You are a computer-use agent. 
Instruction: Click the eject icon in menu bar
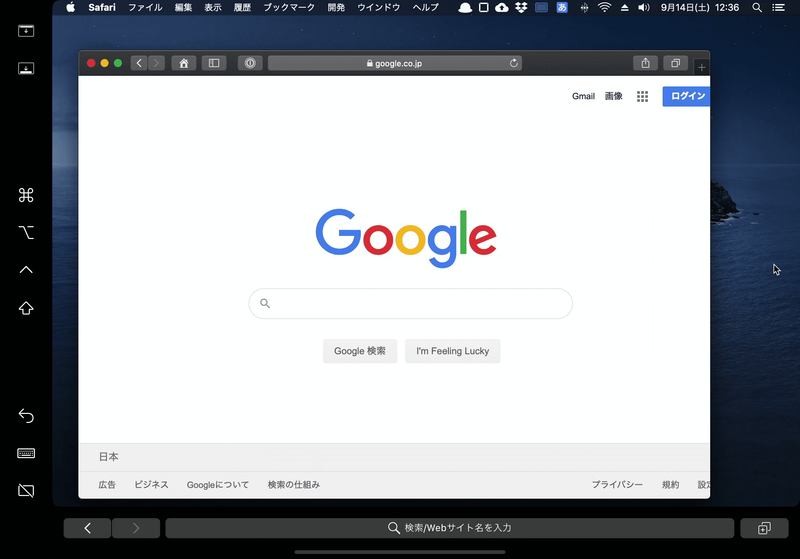(x=624, y=8)
